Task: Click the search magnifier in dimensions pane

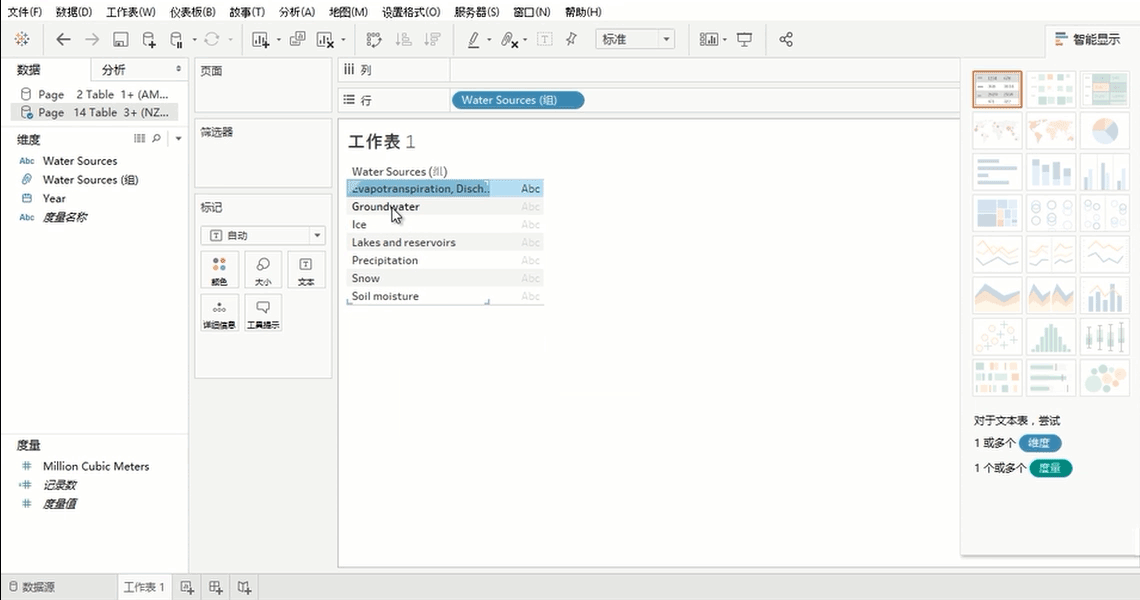Action: click(156, 139)
